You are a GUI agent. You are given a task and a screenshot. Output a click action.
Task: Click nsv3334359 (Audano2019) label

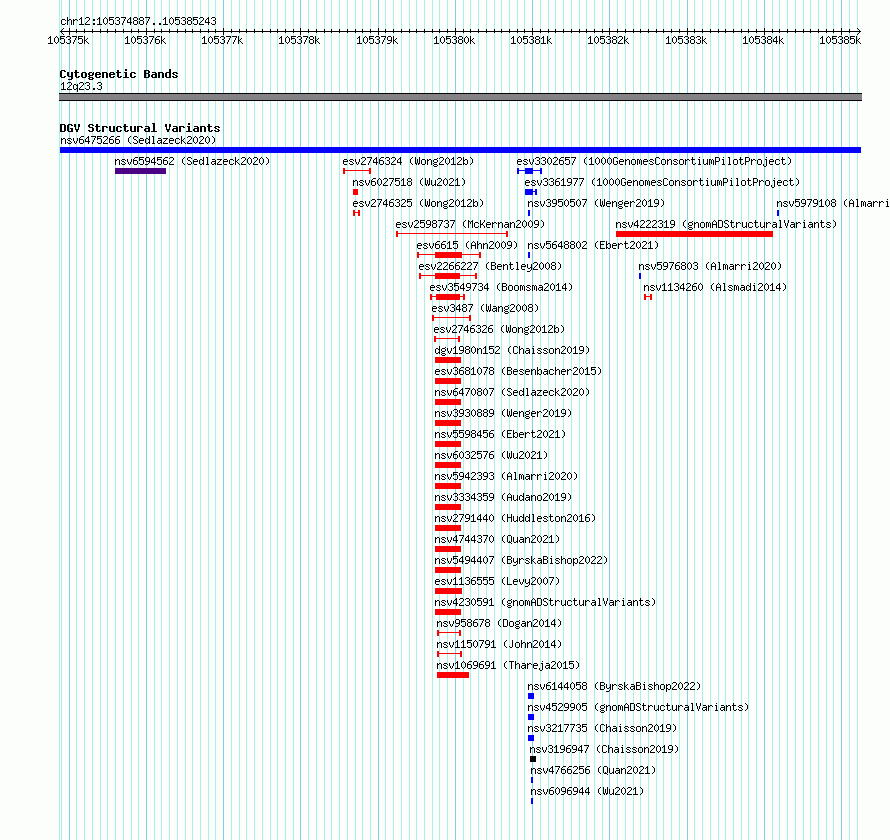coord(503,497)
